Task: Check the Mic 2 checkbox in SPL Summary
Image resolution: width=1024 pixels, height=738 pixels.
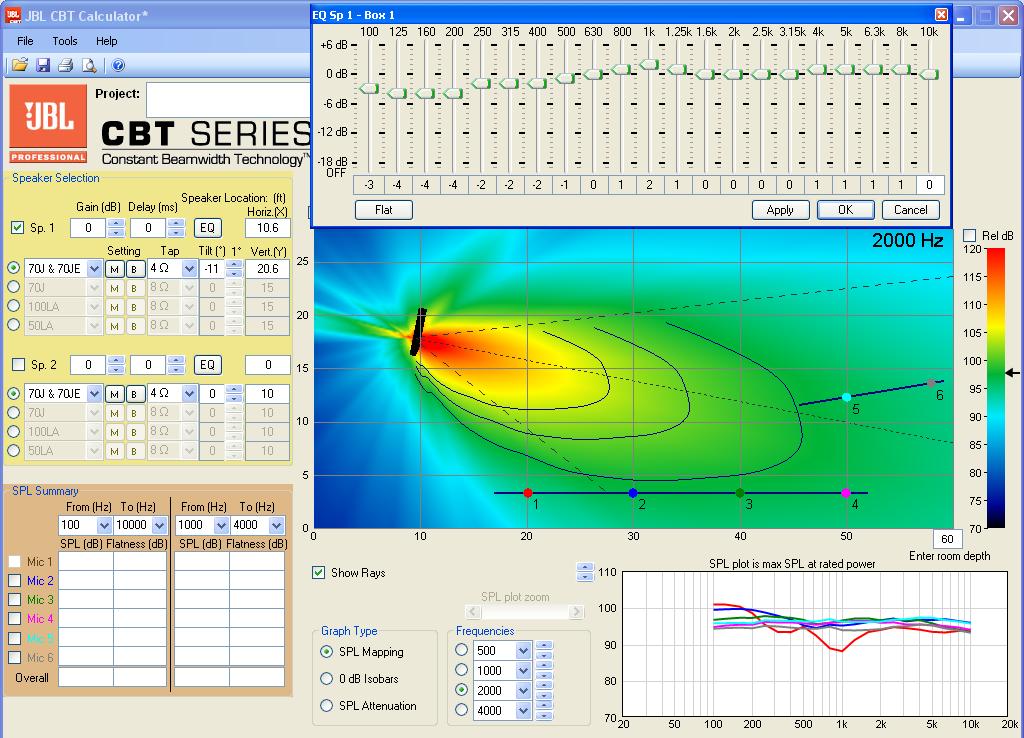Action: pyautogui.click(x=14, y=581)
